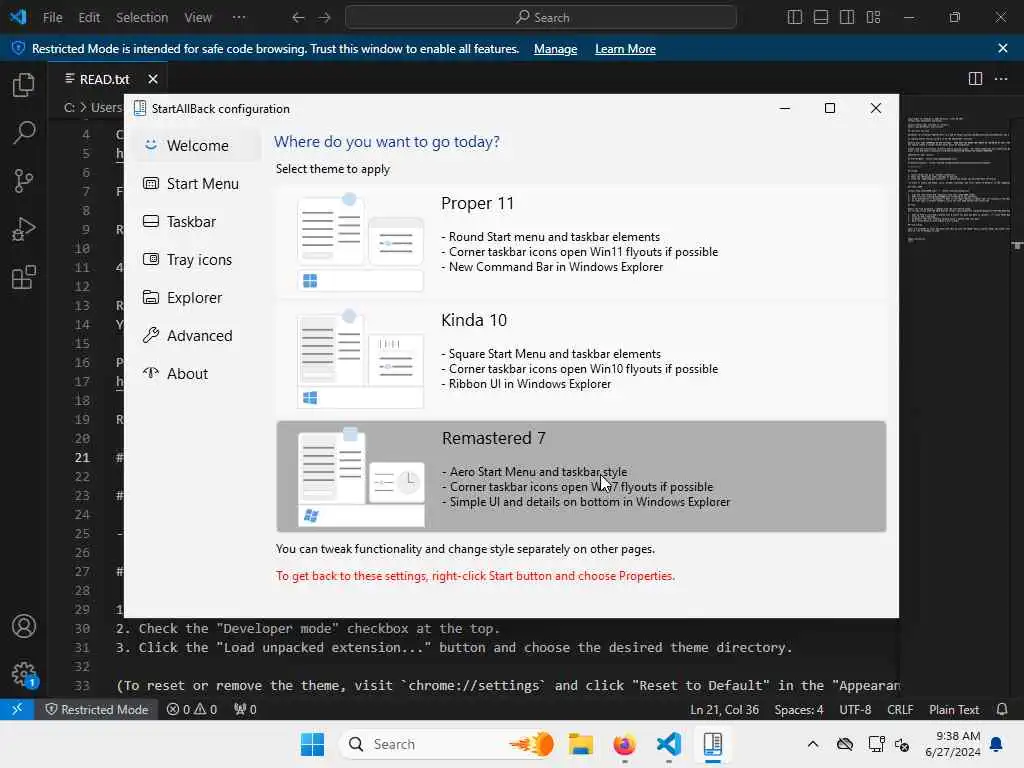This screenshot has height=768, width=1024.
Task: Change encoding via UTF-8 status item
Action: [855, 709]
